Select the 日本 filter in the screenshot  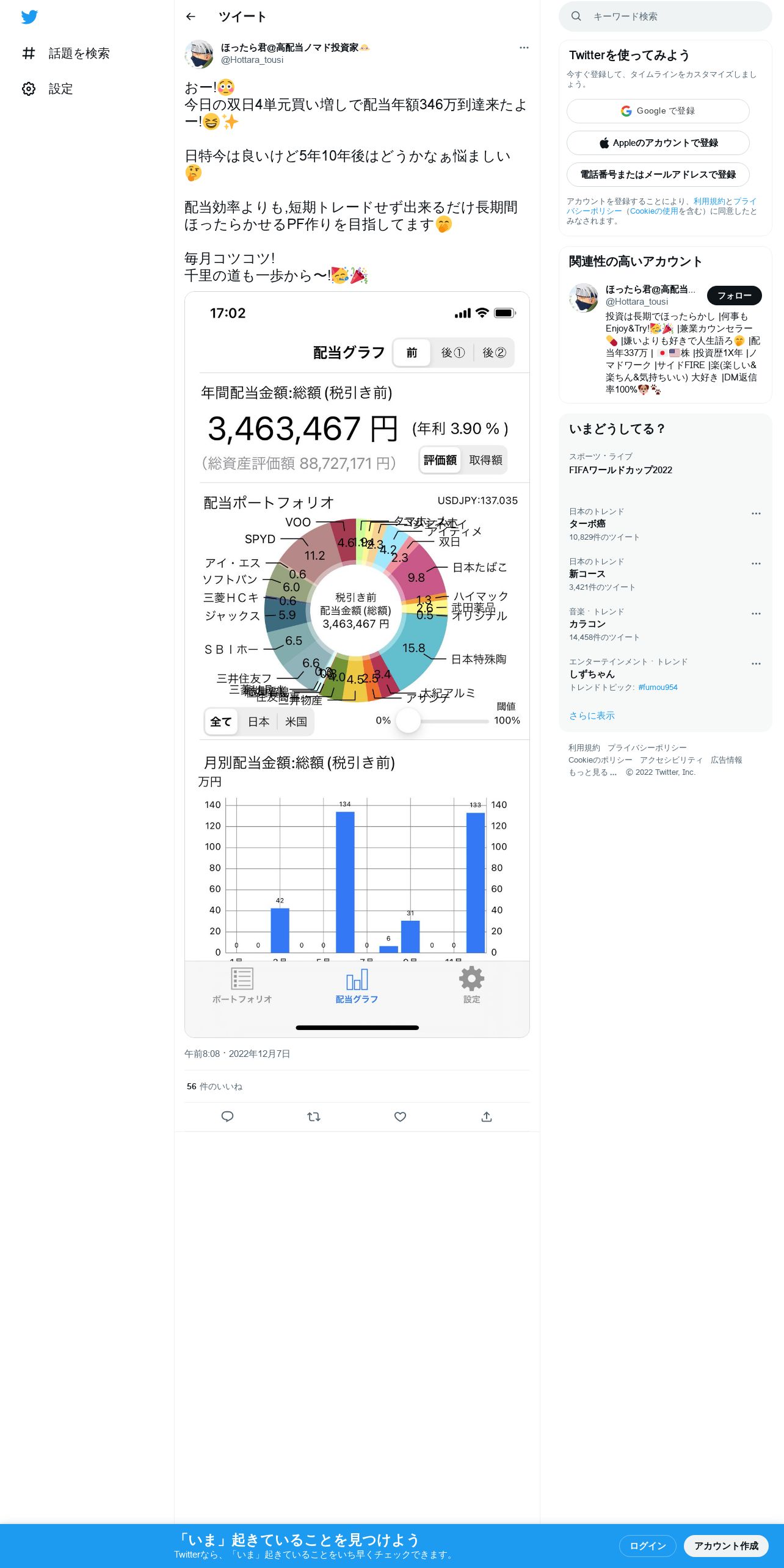(258, 722)
